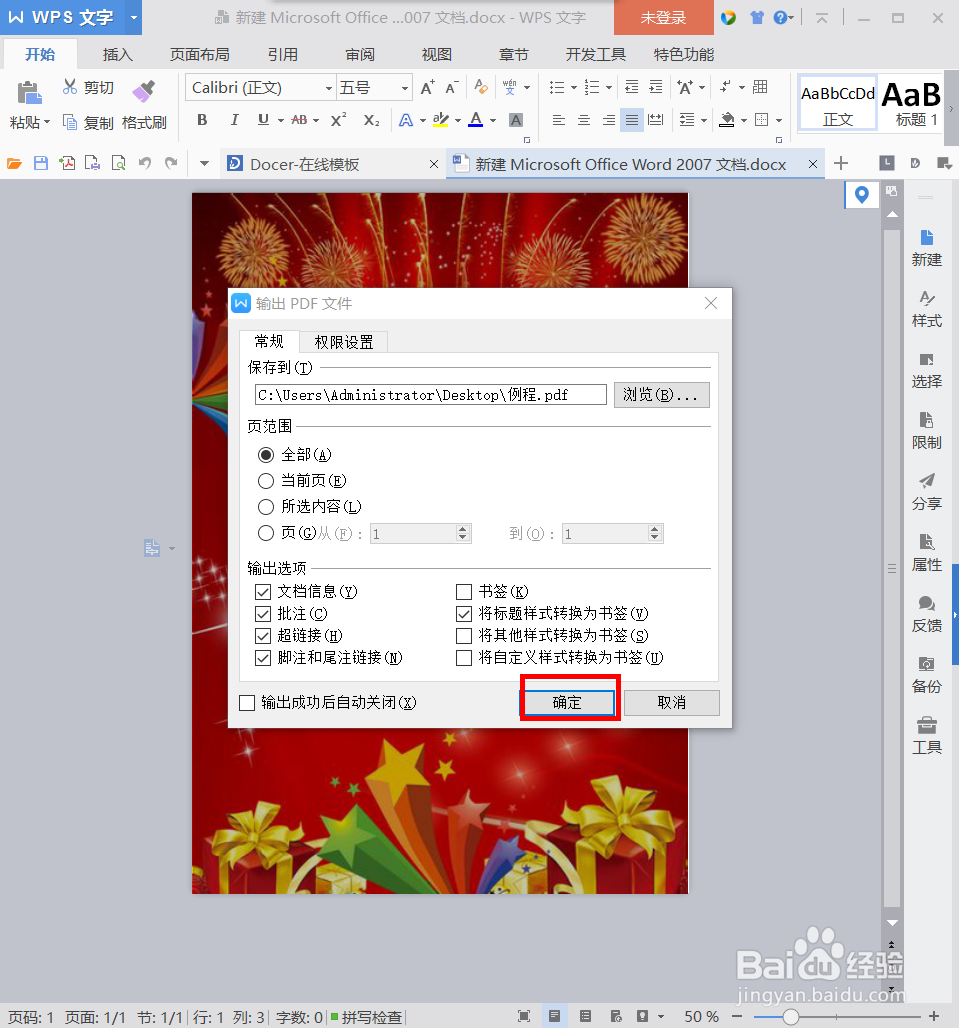
Task: Center align text
Action: click(583, 120)
